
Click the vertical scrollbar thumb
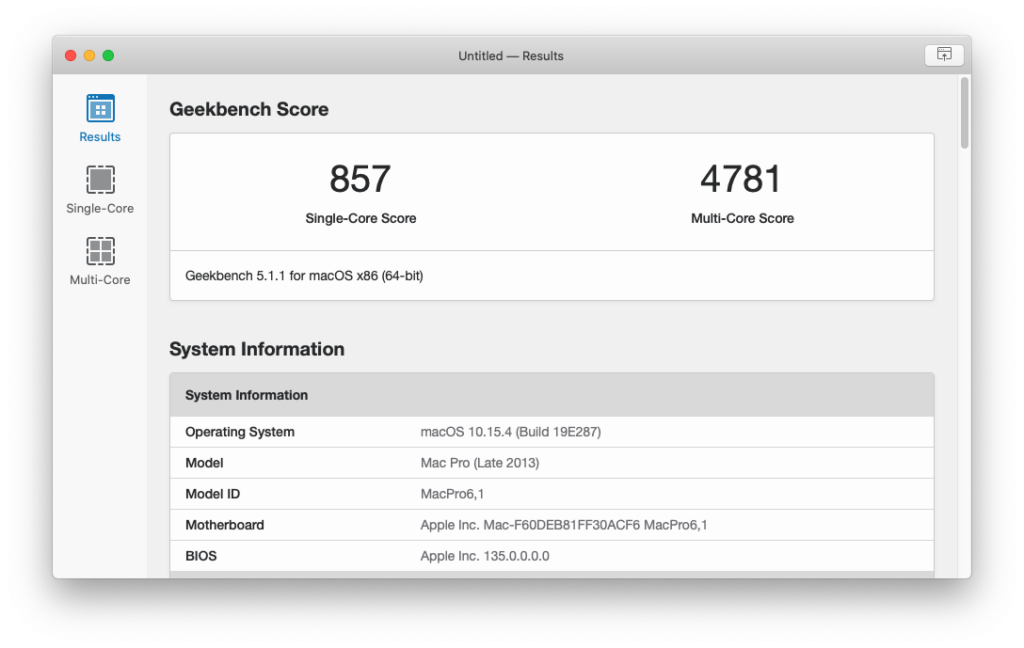964,113
